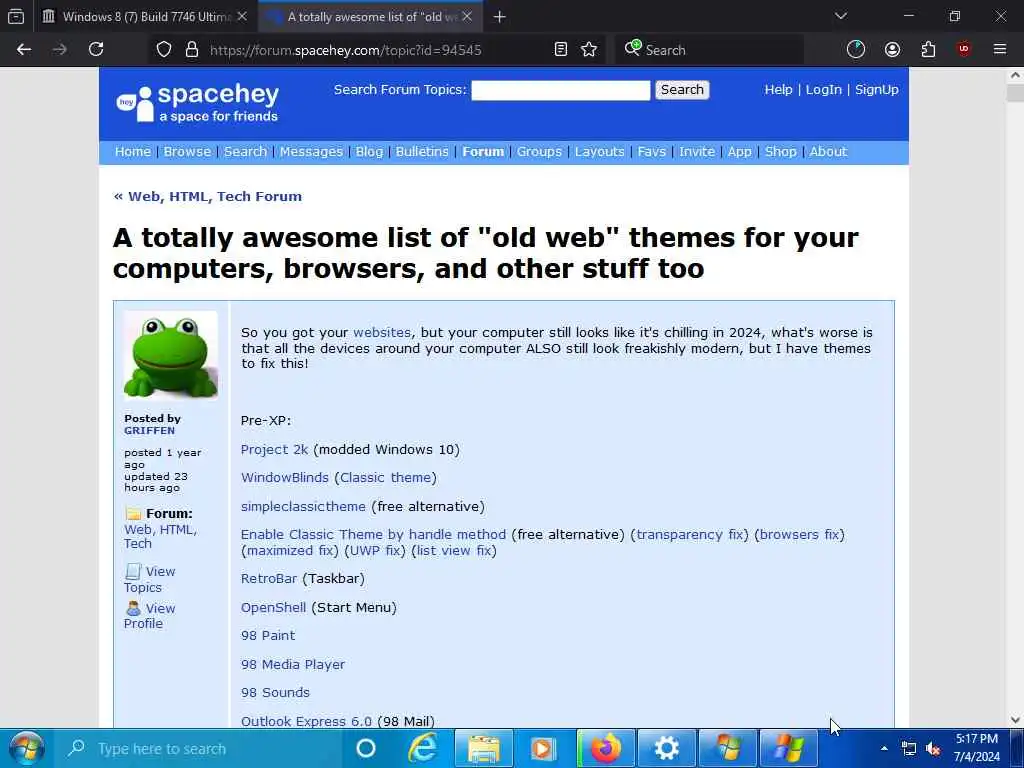This screenshot has width=1024, height=768.
Task: Close the Windows 8 Build 7746 tab
Action: pos(242,16)
